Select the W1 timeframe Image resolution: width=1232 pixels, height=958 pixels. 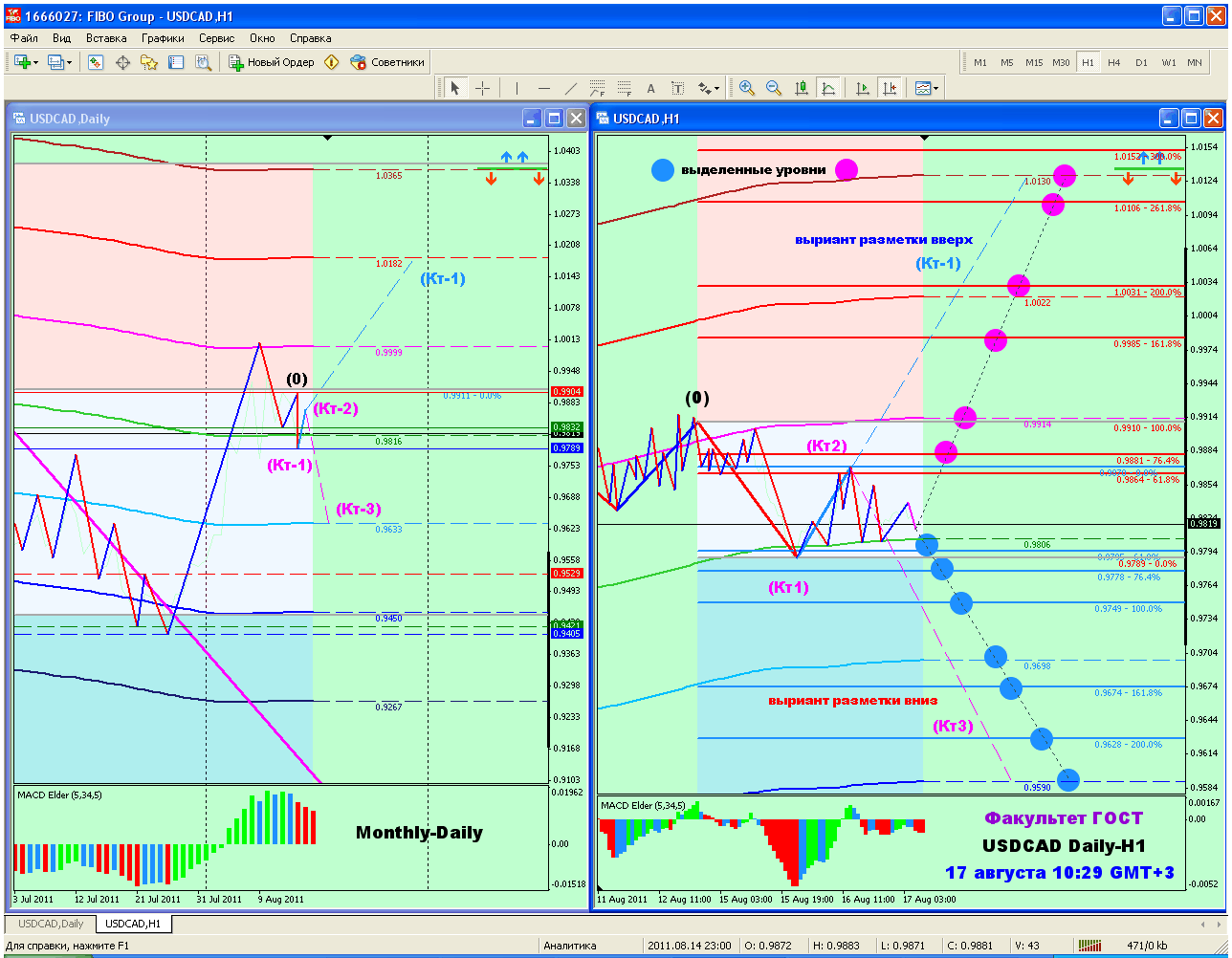click(x=1169, y=62)
